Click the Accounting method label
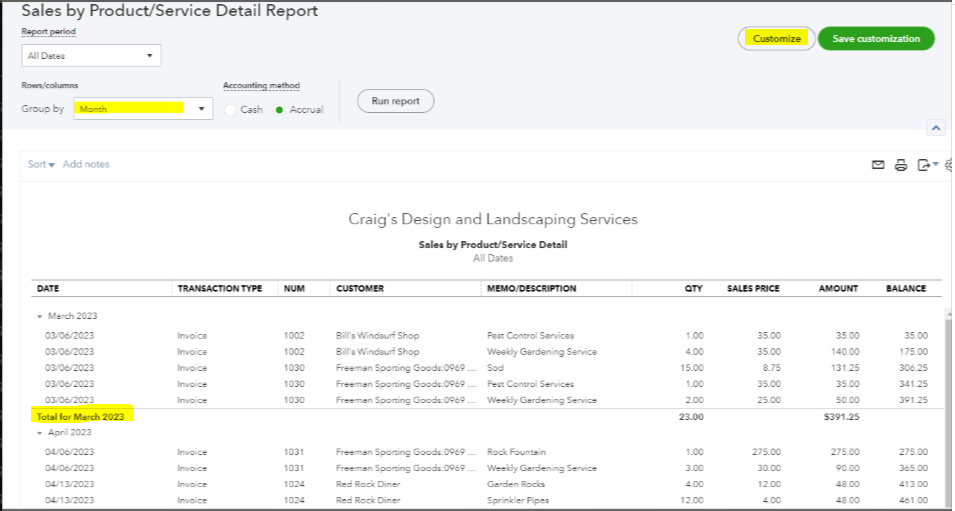This screenshot has width=955, height=511. click(261, 86)
